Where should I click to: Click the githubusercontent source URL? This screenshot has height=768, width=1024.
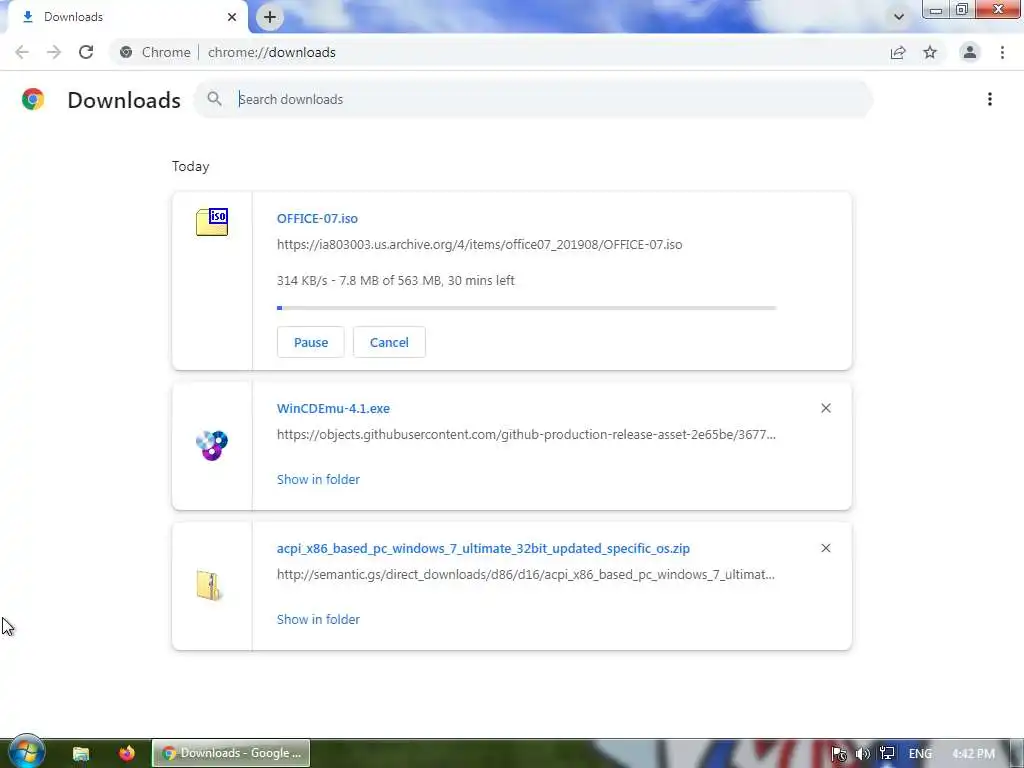click(x=526, y=435)
